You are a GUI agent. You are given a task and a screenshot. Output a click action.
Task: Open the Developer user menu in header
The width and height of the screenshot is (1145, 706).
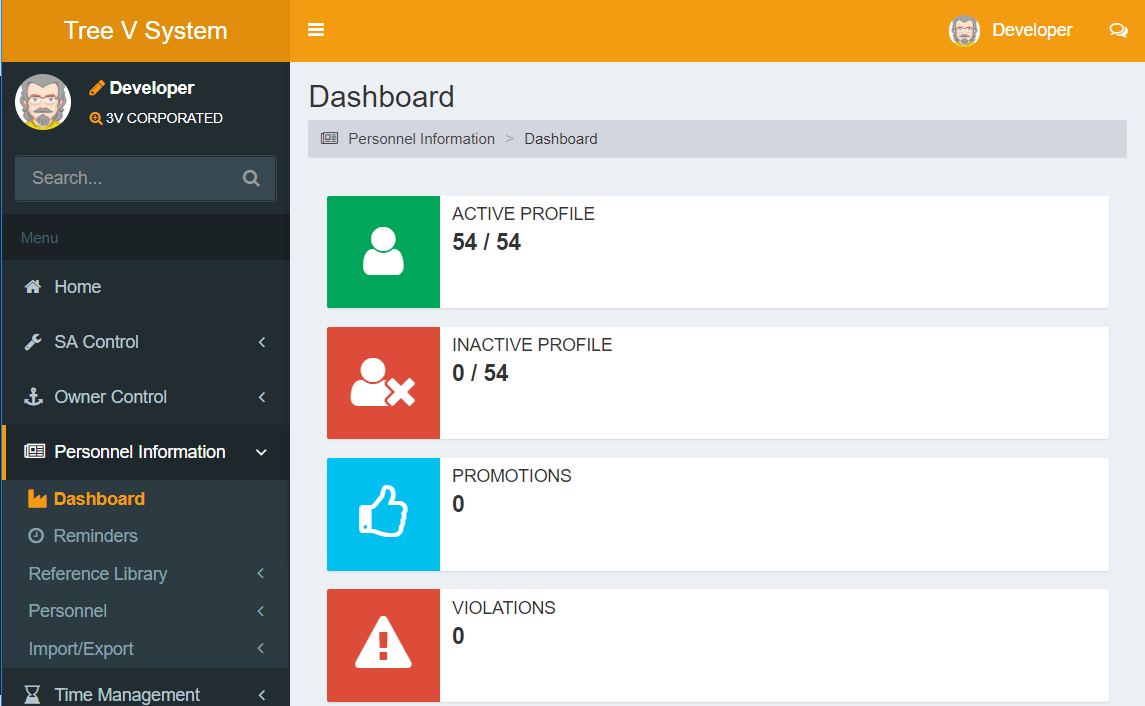point(1012,30)
